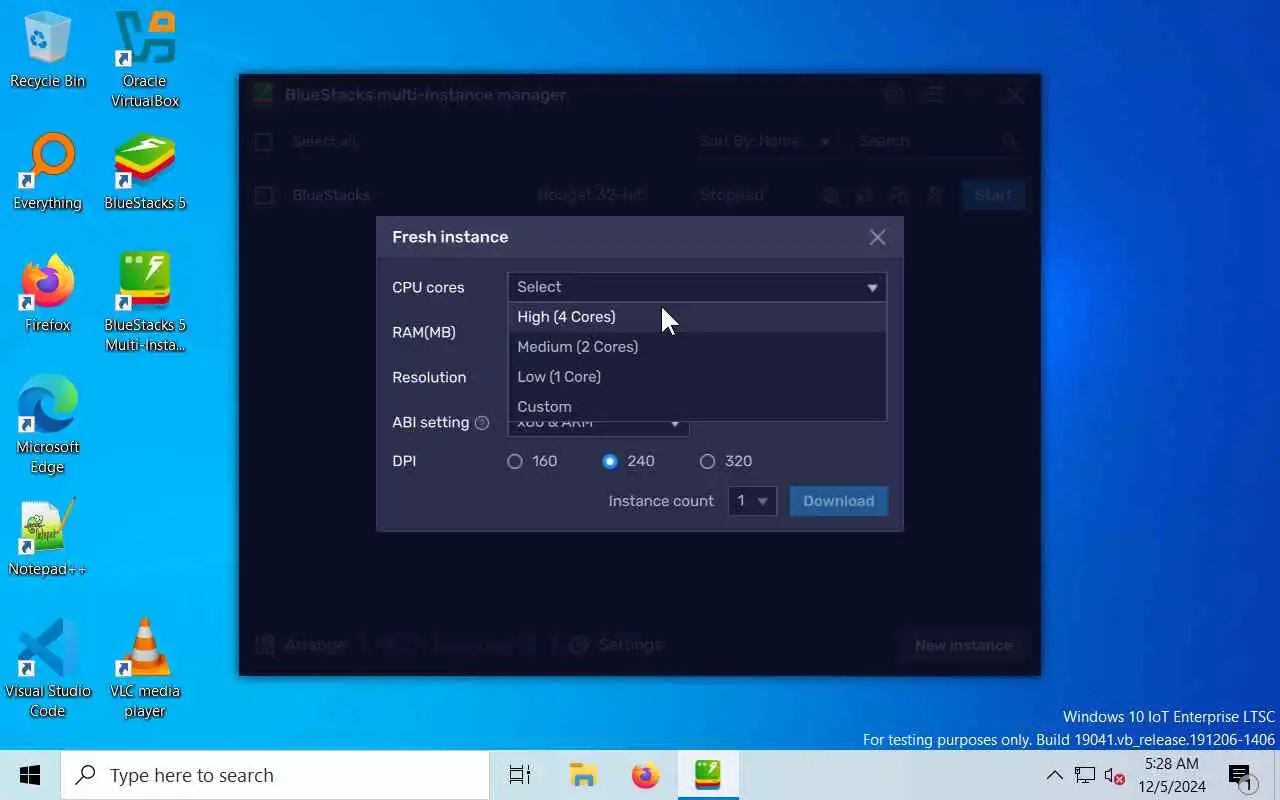The height and width of the screenshot is (800, 1280).
Task: Select the Visual Studio Code desktop shortcut
Action: [x=47, y=668]
